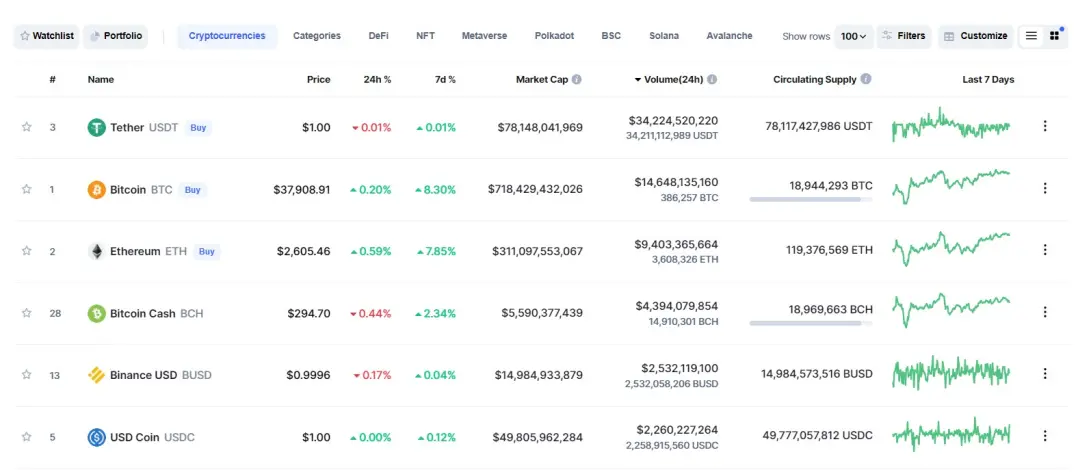
Task: Open the Ethereum row three-dot menu
Action: click(x=1045, y=249)
